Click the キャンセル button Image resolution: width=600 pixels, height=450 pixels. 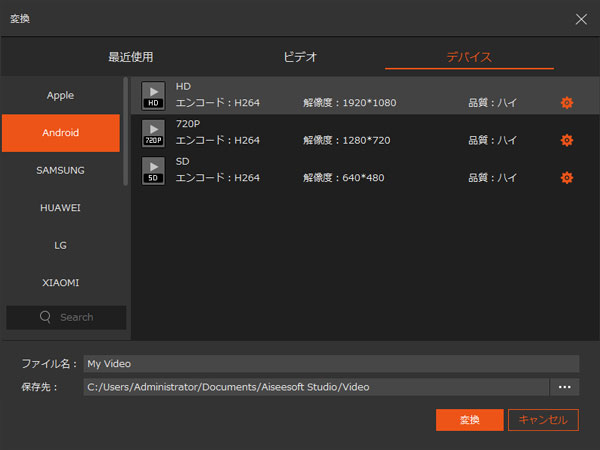click(x=544, y=420)
